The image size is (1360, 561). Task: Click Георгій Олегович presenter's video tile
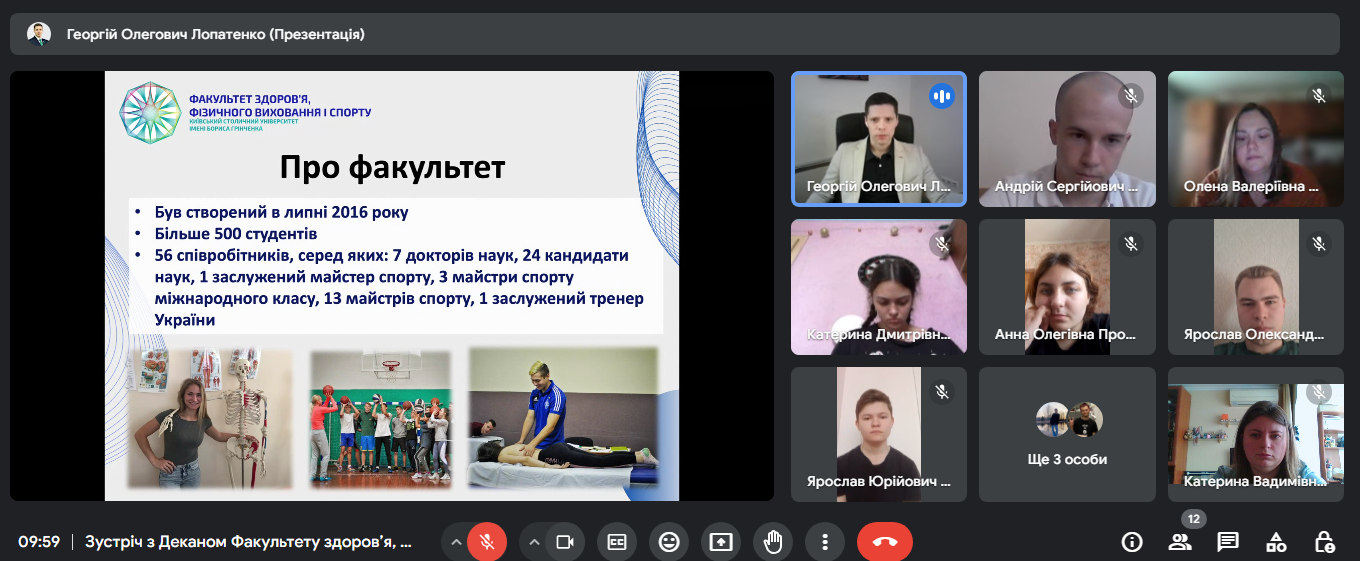click(x=879, y=139)
